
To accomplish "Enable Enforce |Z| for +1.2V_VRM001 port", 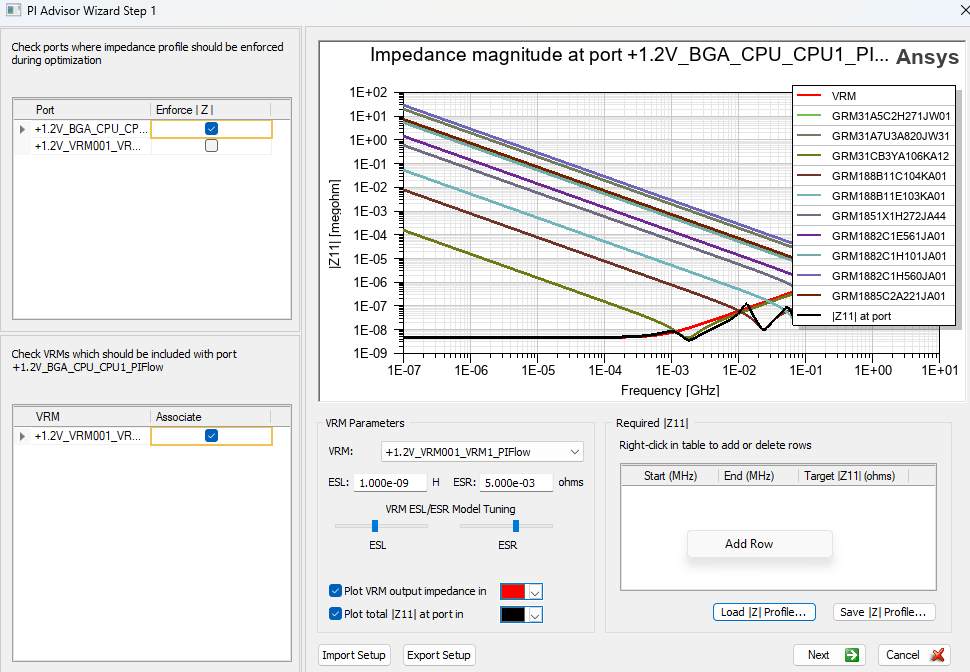I will tap(211, 146).
